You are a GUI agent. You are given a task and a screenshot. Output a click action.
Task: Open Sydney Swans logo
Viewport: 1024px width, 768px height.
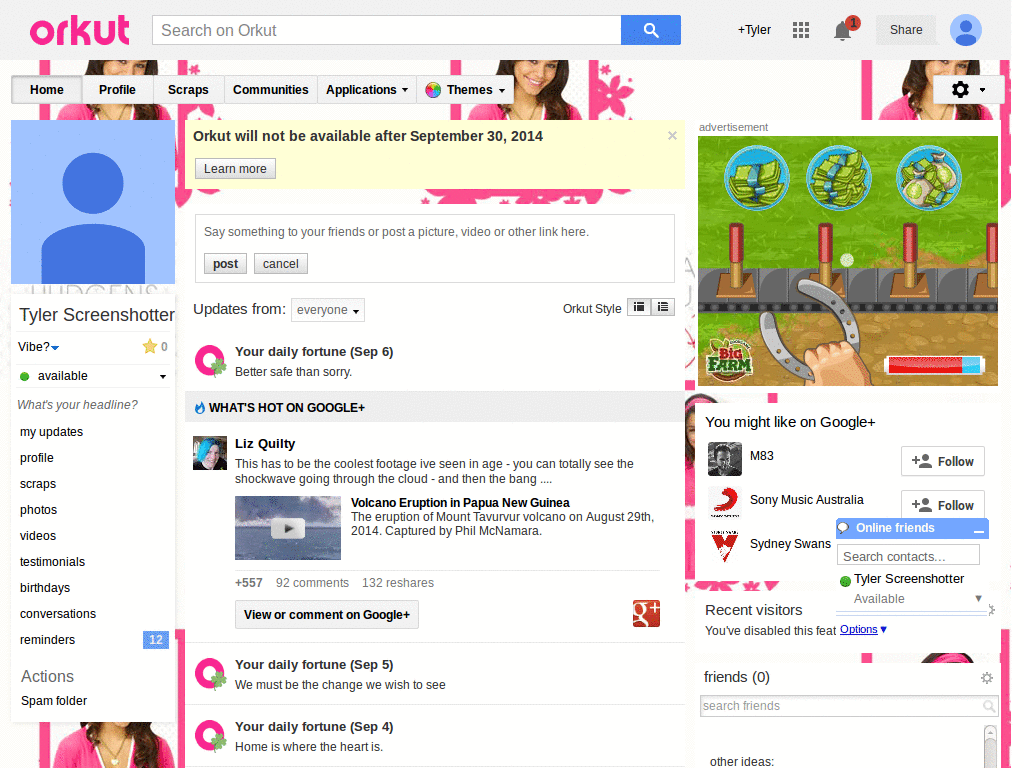pyautogui.click(x=724, y=547)
